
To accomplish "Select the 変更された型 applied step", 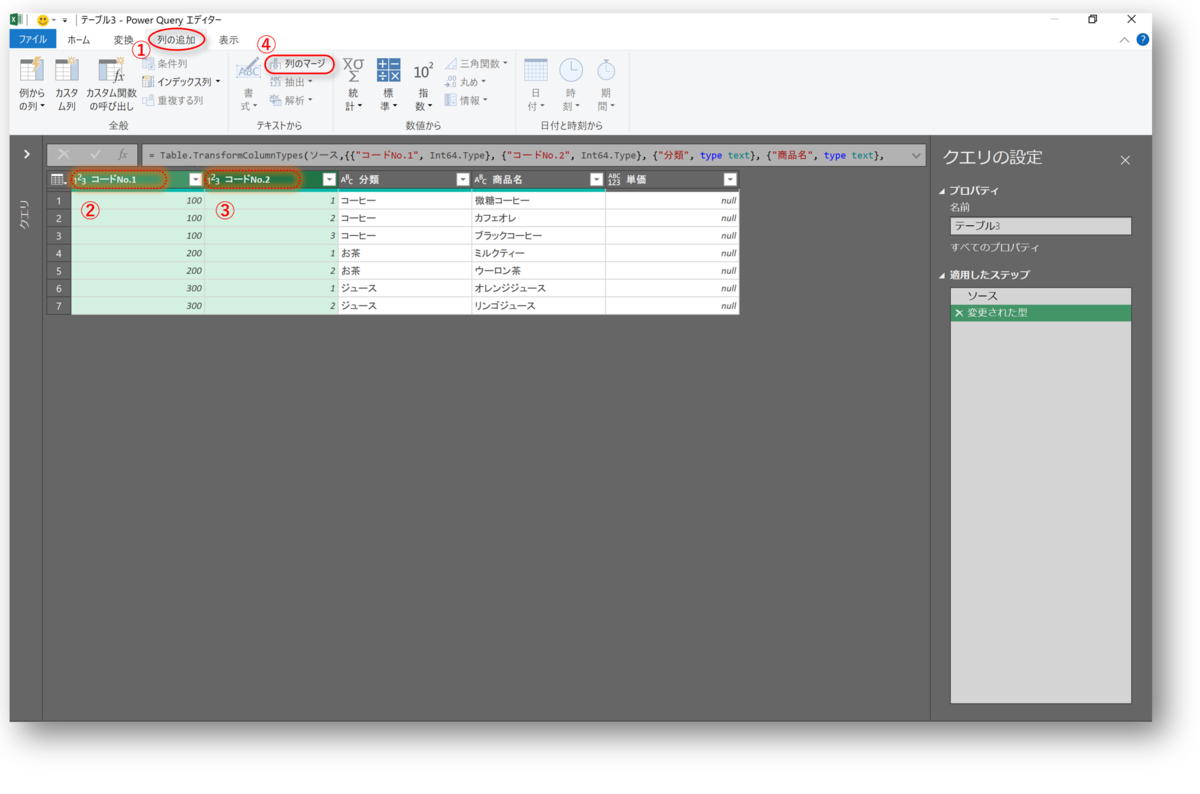I will (x=1040, y=313).
